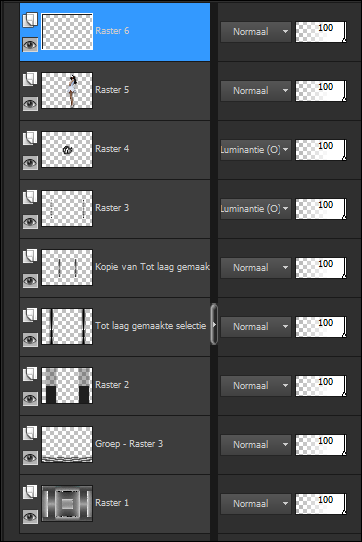Click the layer icon of Groep - Raster 3
This screenshot has width=362, height=542.
pyautogui.click(x=30, y=433)
